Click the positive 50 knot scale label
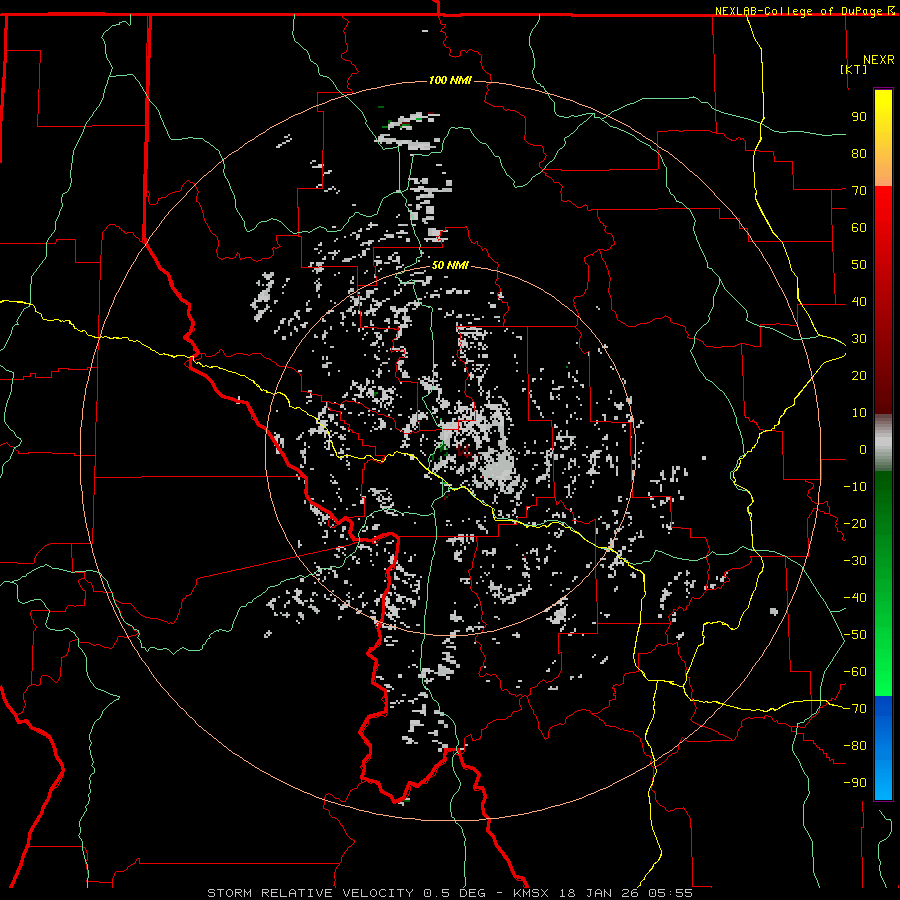The image size is (900, 900). [859, 265]
